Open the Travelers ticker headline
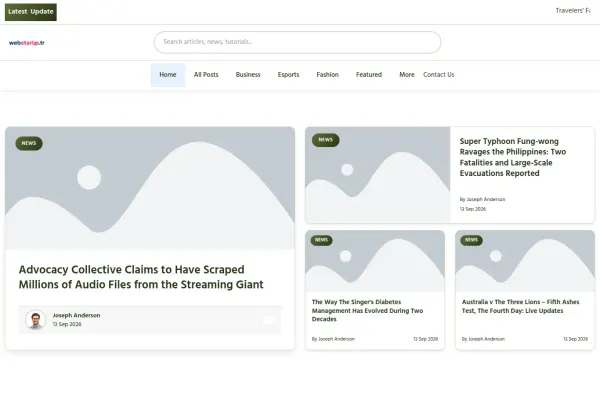600x395 pixels. coord(573,11)
